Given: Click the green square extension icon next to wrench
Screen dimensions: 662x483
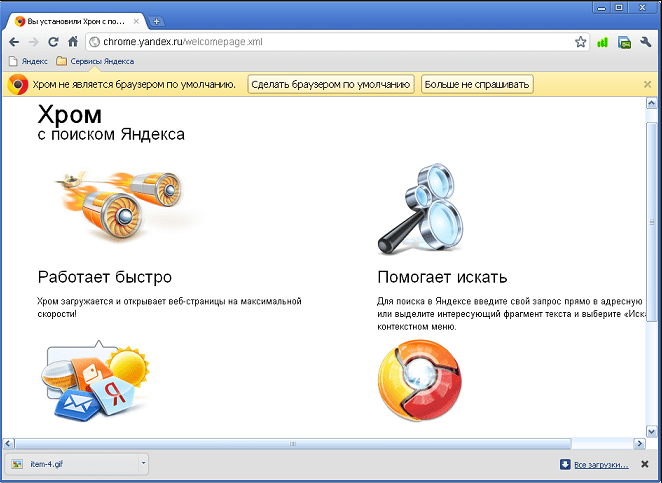Looking at the screenshot, I should click(x=624, y=42).
